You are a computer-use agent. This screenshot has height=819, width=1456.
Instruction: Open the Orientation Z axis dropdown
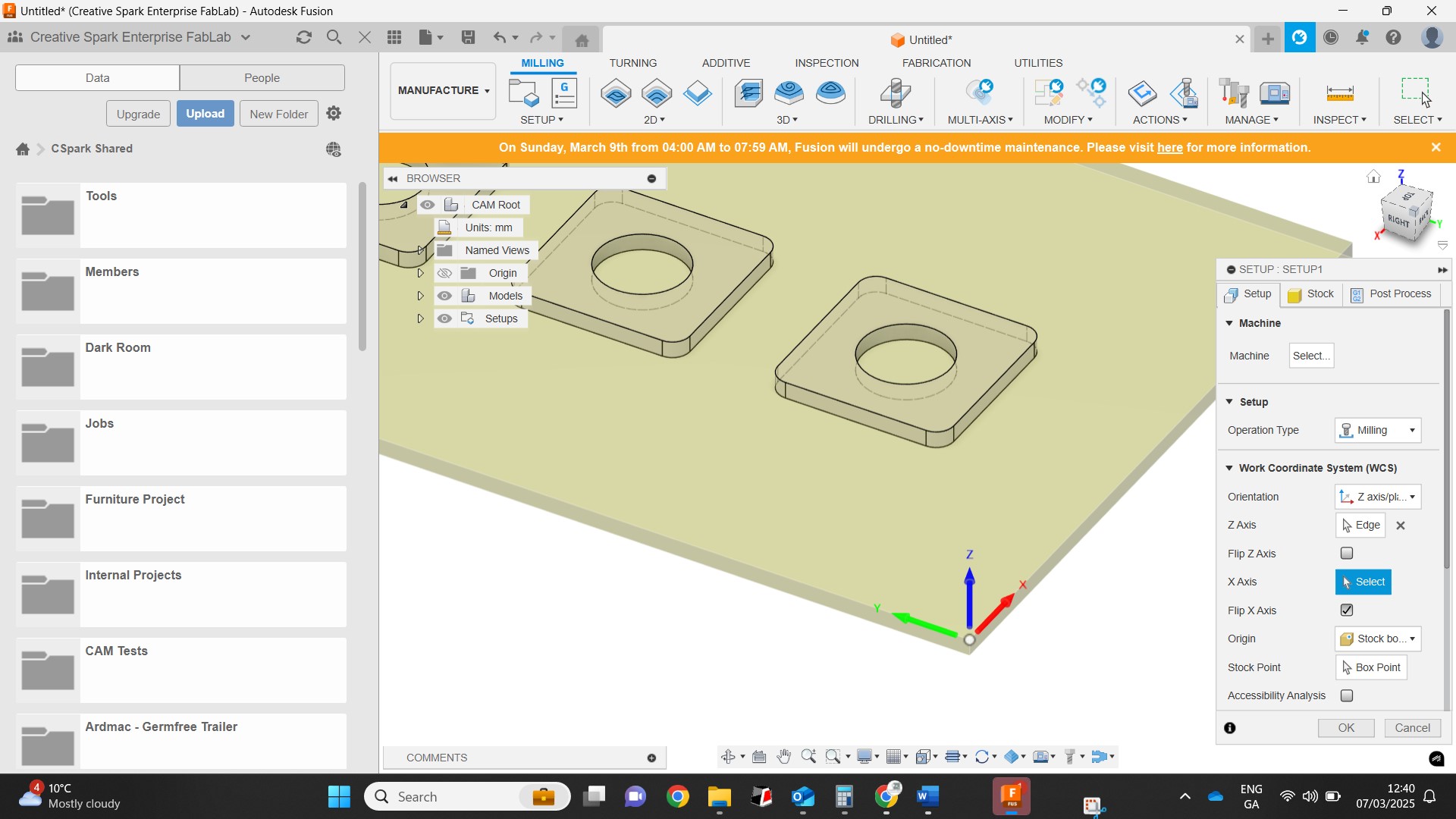pos(1378,497)
